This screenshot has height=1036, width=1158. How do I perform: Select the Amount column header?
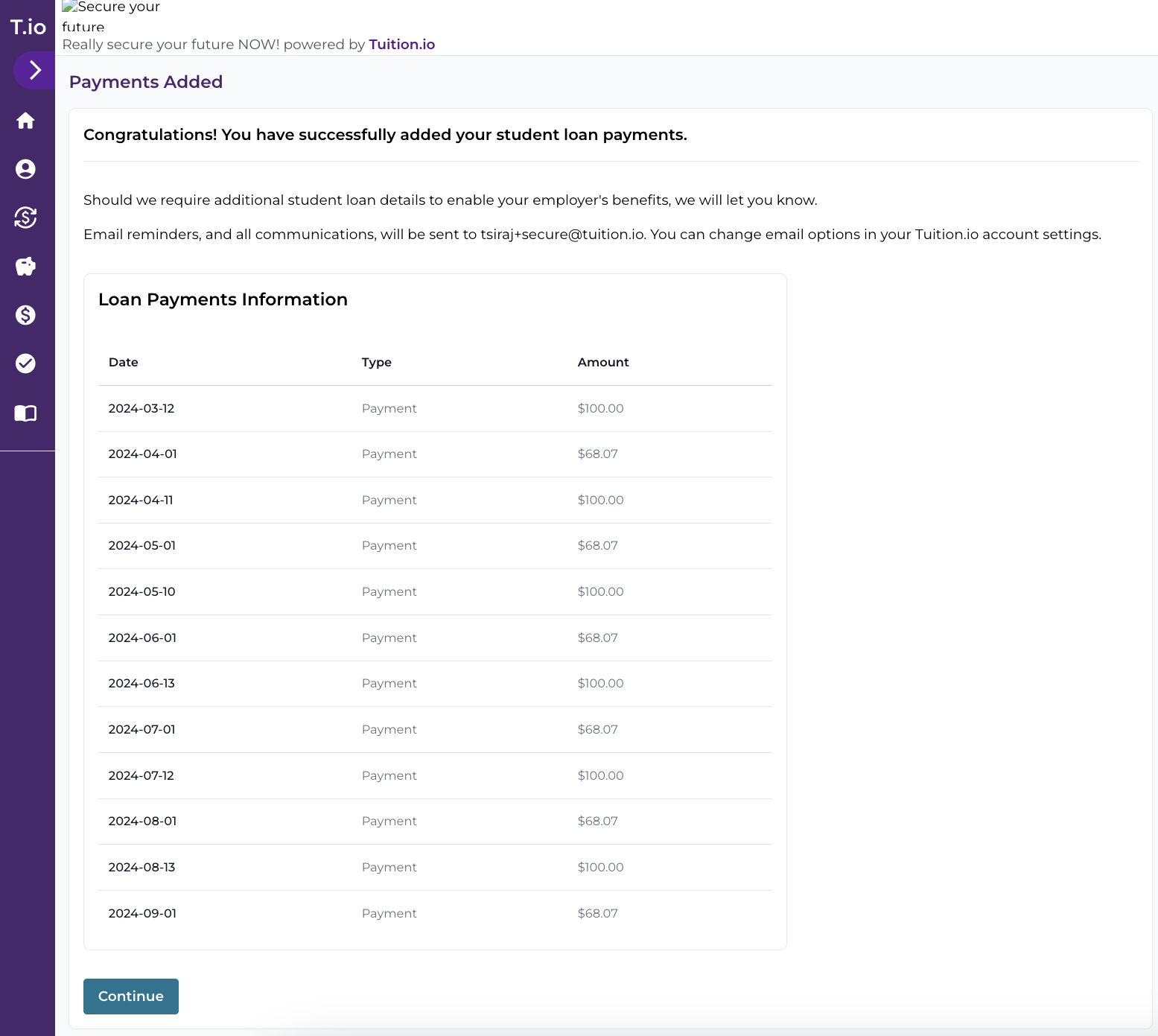pyautogui.click(x=602, y=362)
